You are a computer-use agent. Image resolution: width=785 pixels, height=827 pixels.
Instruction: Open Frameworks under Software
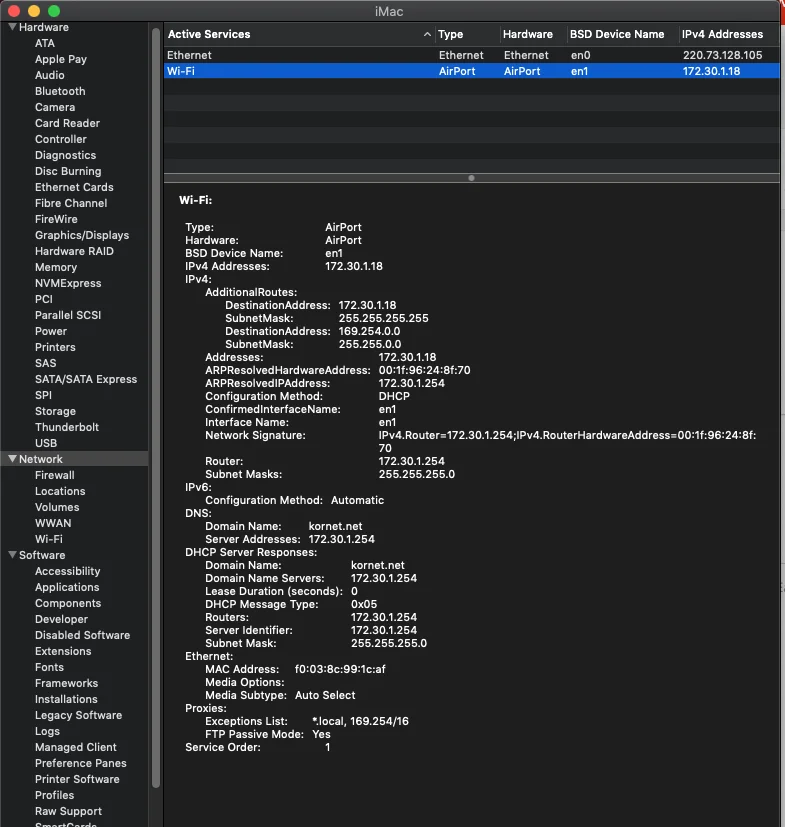66,683
